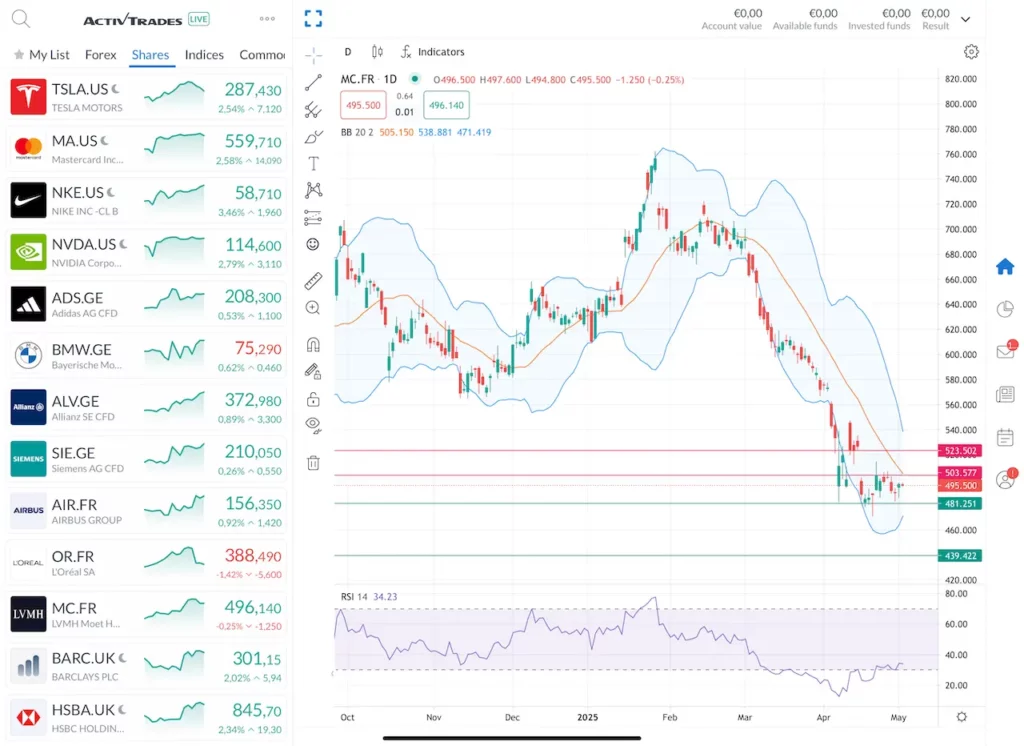This screenshot has width=1024, height=746.
Task: Click the 523.502 price level label
Action: coord(960,451)
